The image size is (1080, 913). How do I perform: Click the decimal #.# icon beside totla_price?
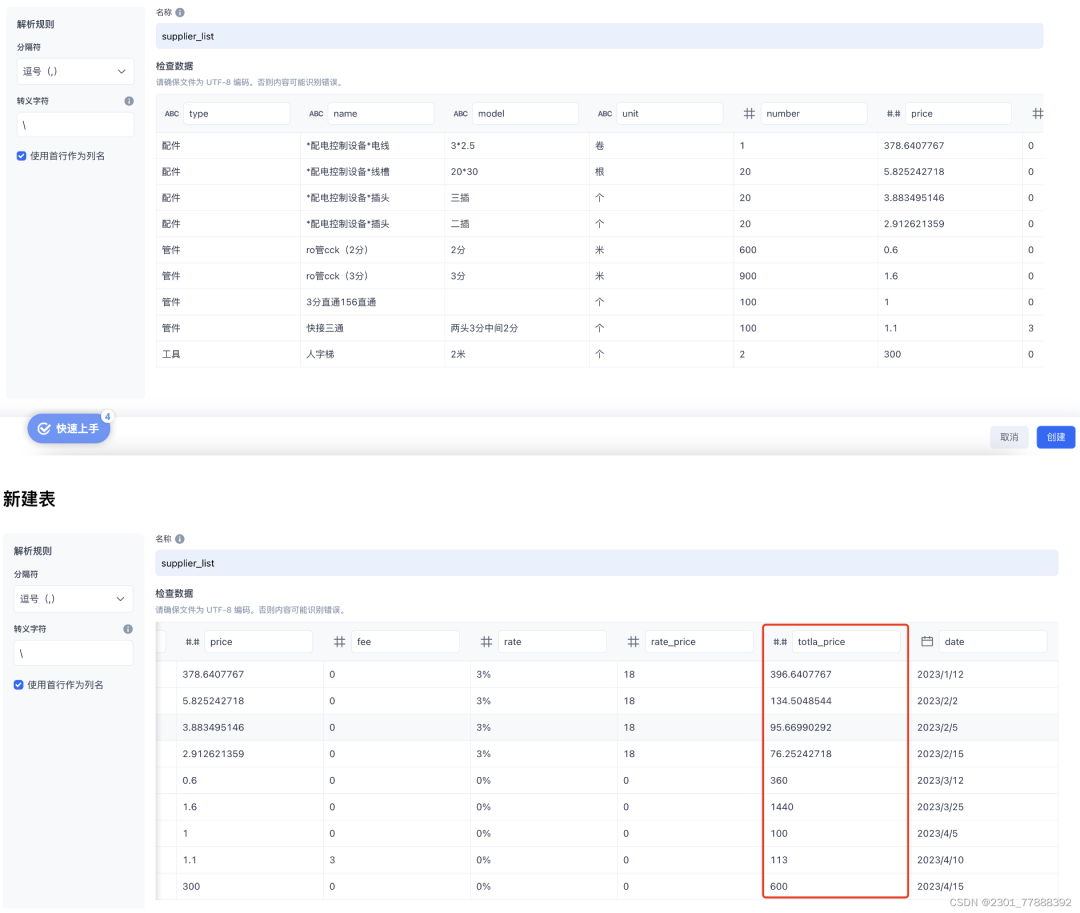click(780, 642)
